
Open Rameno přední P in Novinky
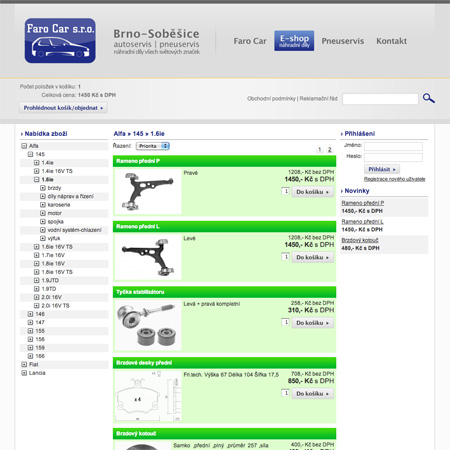pos(362,203)
